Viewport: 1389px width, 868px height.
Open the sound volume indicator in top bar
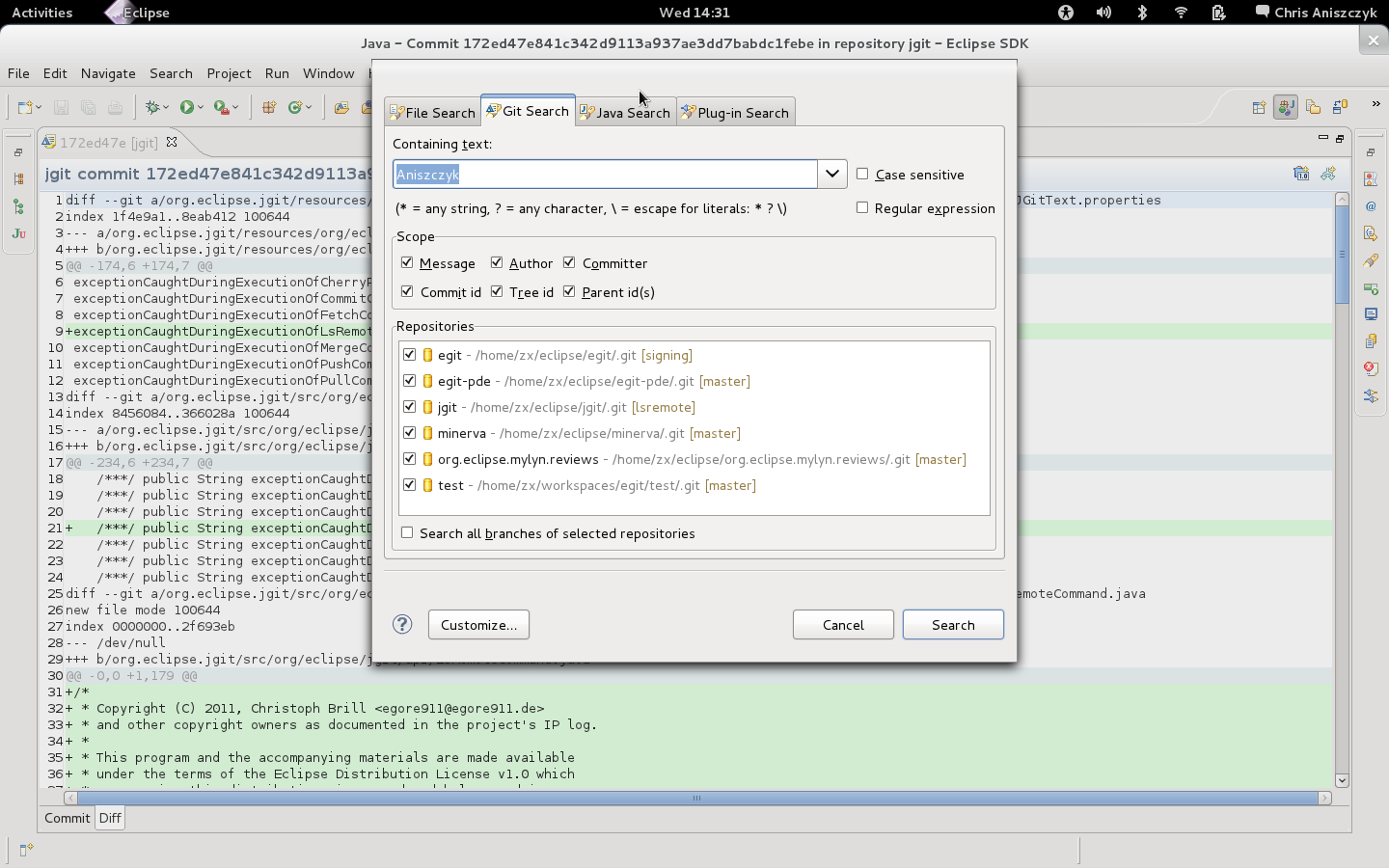(1103, 13)
